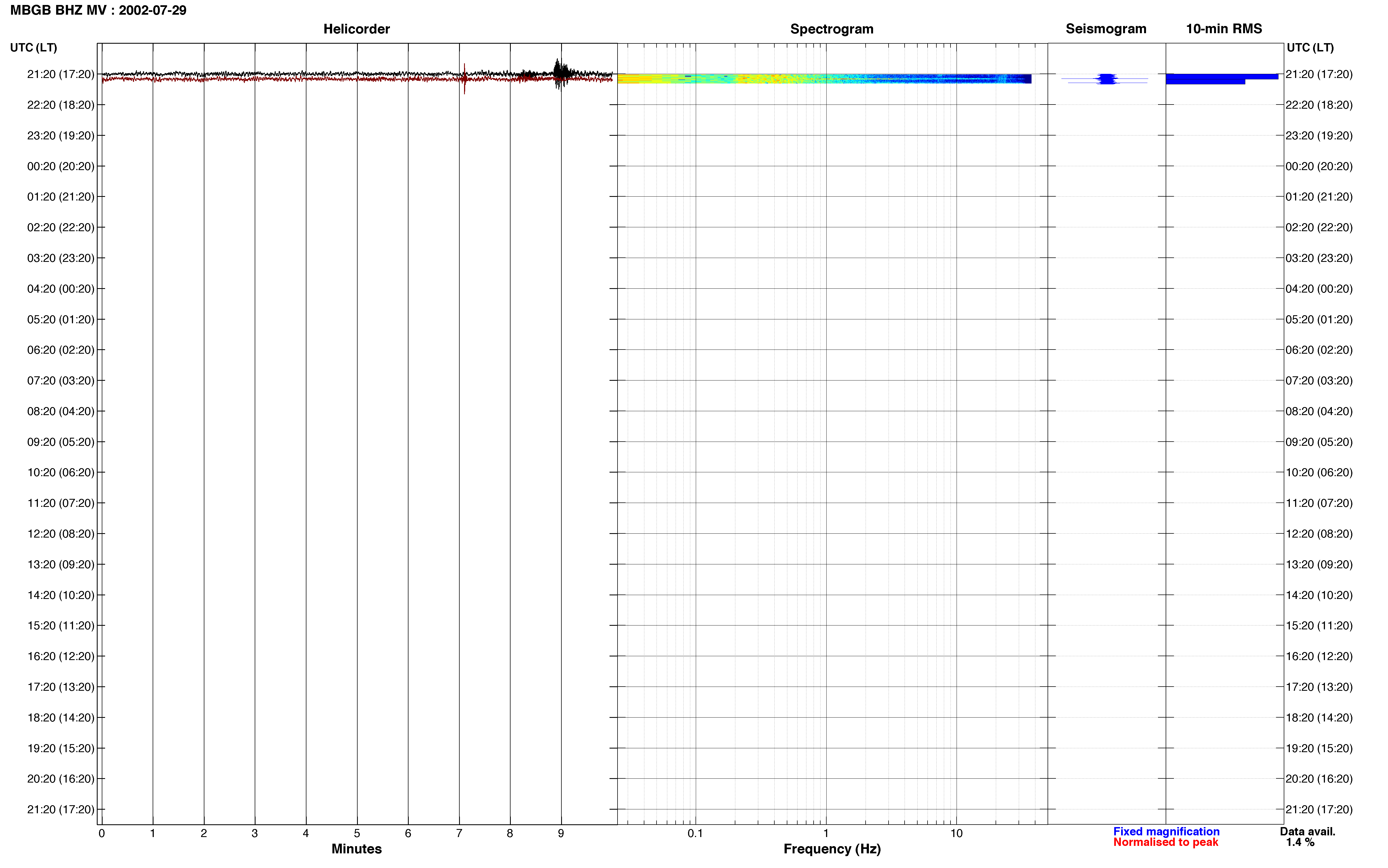Click 18:20 (14:20) on the RMS-side time axis
Screen dimensions: 1388x868
coord(1319,718)
